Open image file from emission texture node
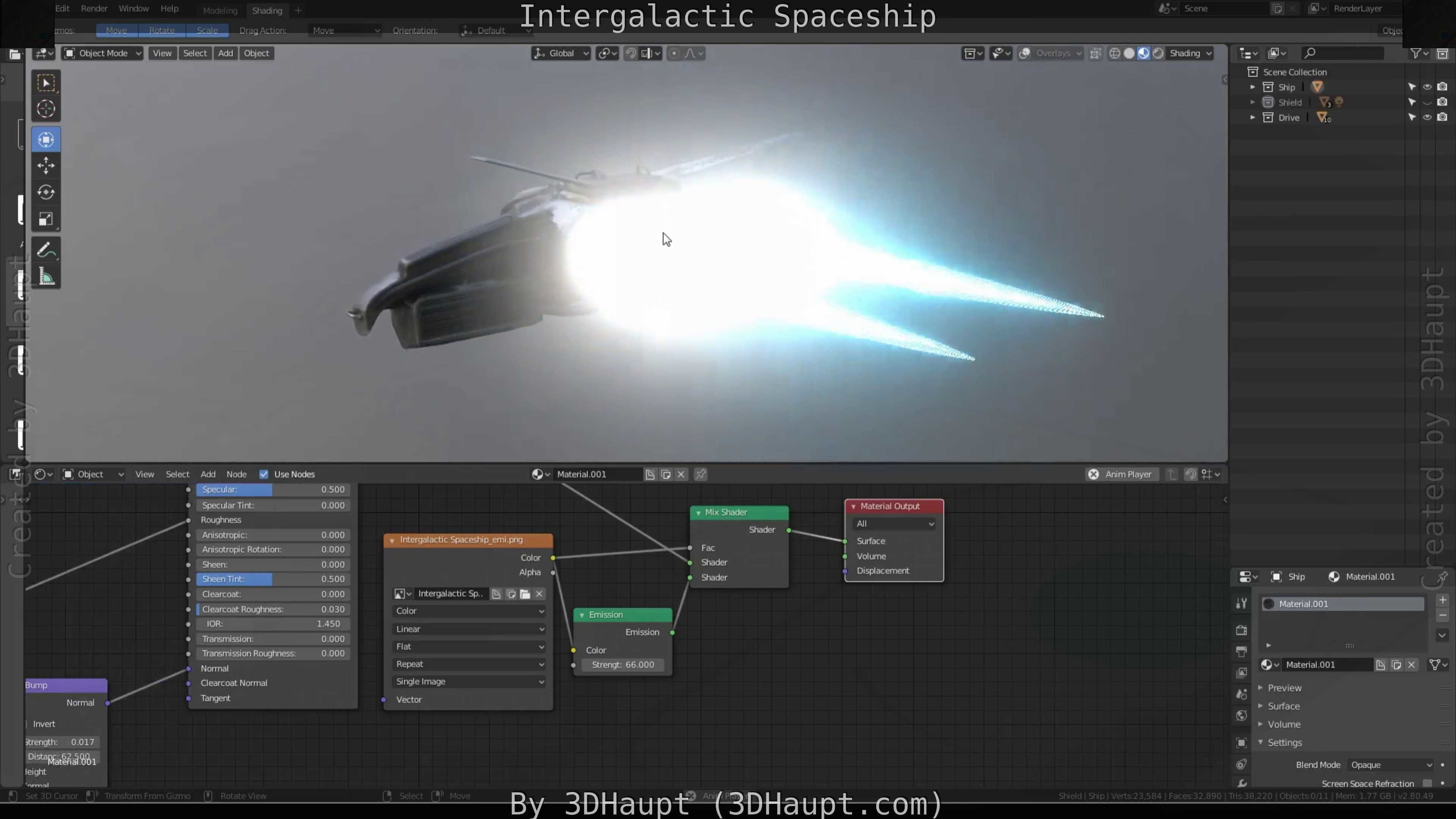This screenshot has height=819, width=1456. 525,593
